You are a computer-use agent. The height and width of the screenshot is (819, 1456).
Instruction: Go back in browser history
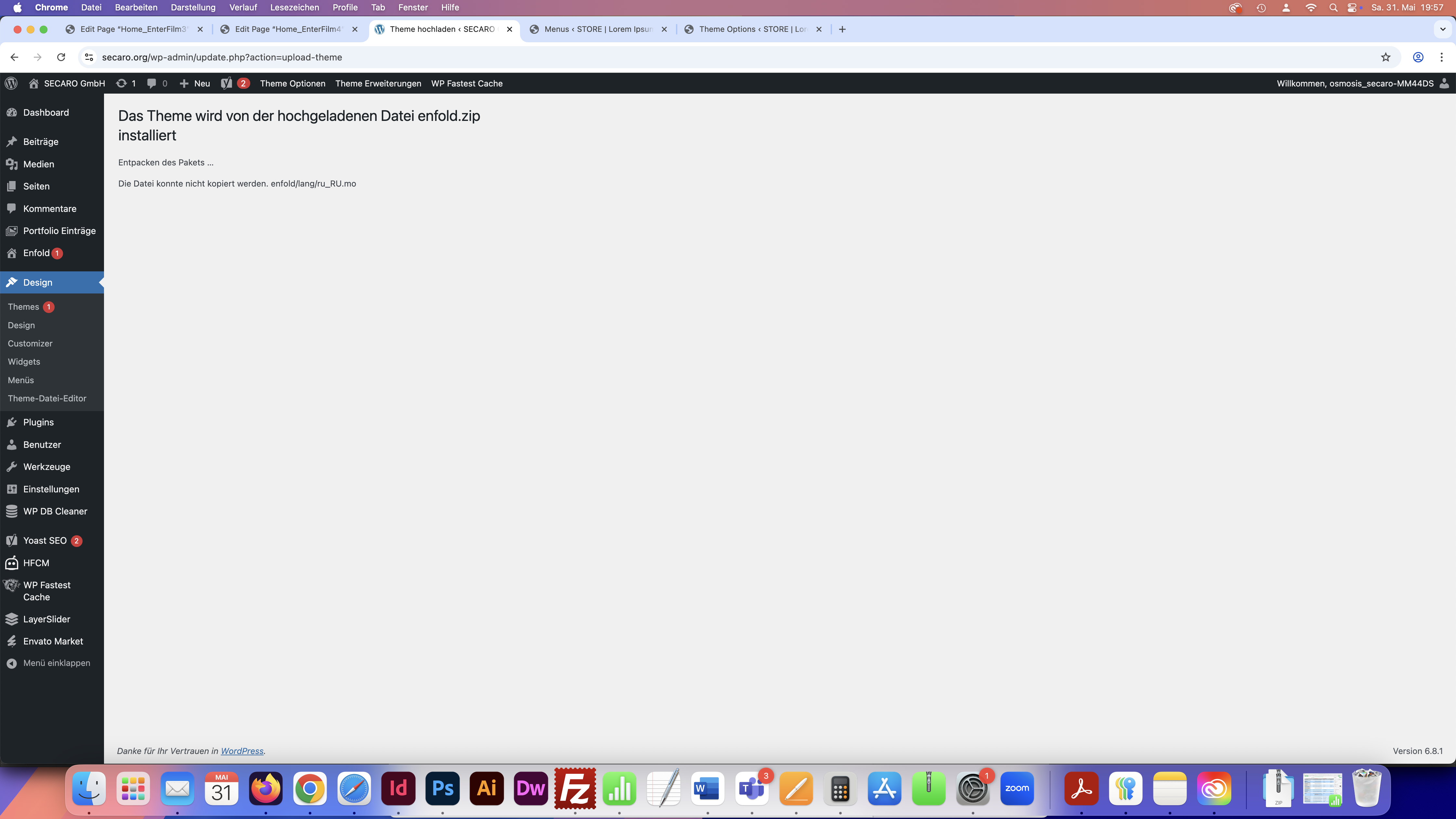click(15, 57)
